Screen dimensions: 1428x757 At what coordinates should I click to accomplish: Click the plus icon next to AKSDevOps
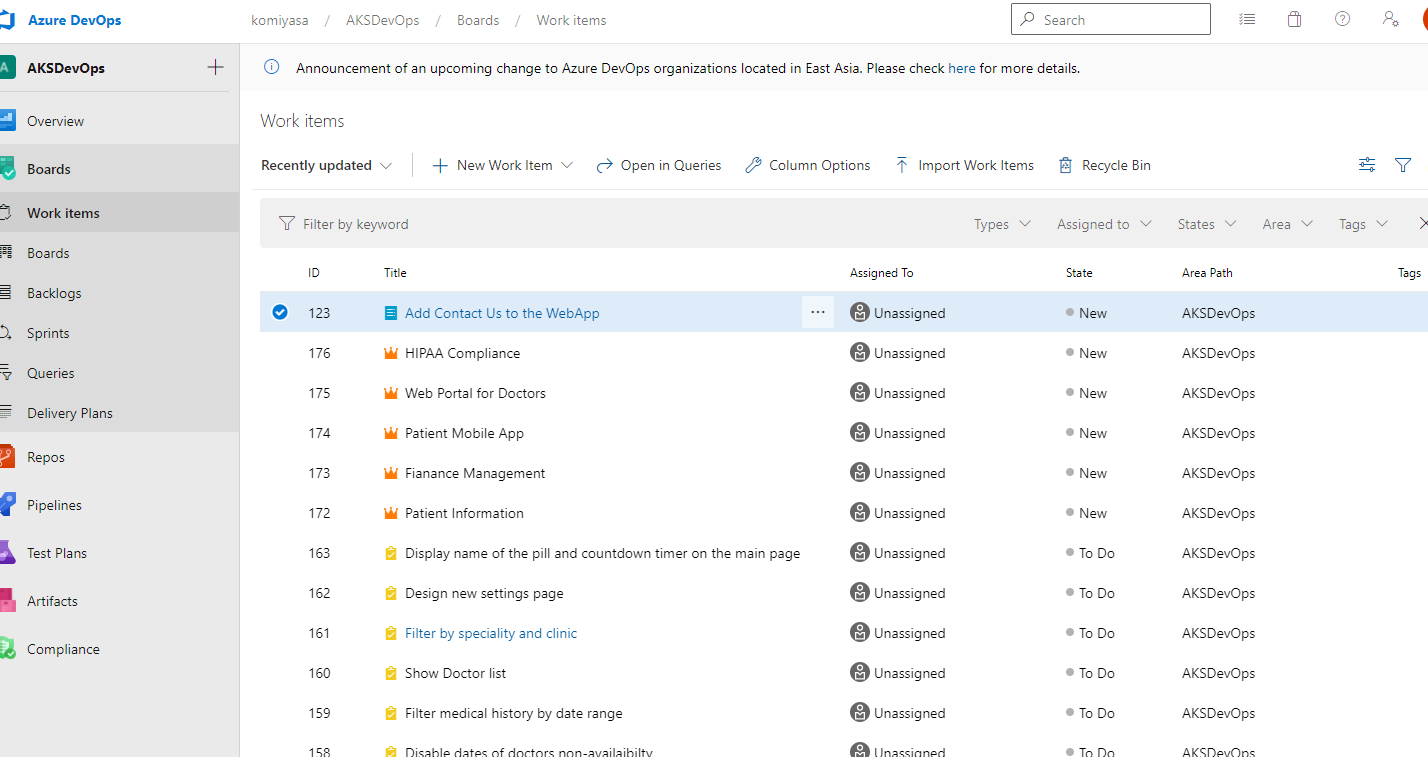click(x=215, y=68)
